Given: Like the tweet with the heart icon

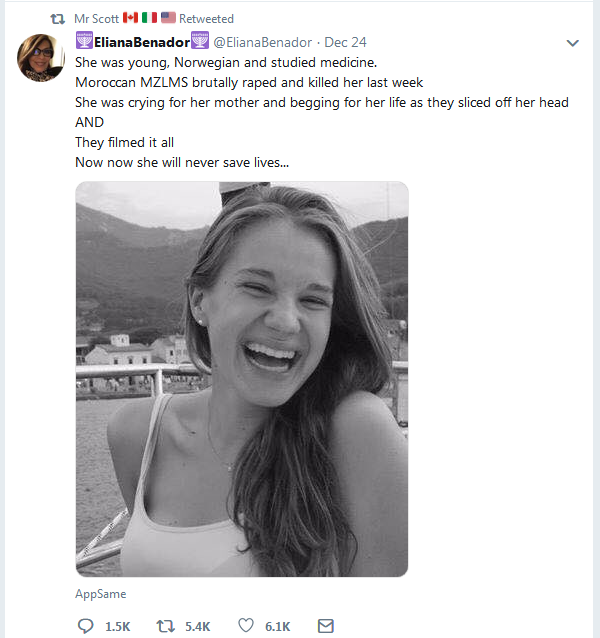Looking at the screenshot, I should [246, 626].
